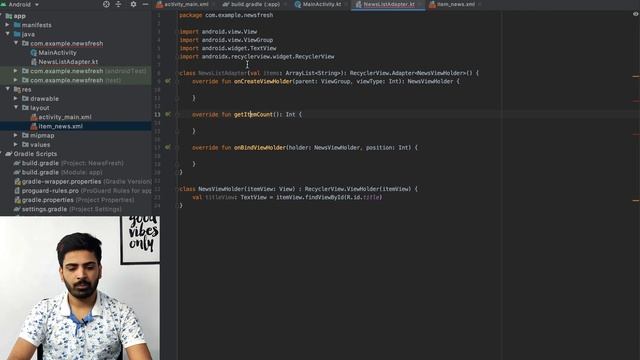Image resolution: width=640 pixels, height=360 pixels.
Task: Click the Gradle Scripts elephant icon
Action: pyautogui.click(x=9, y=154)
